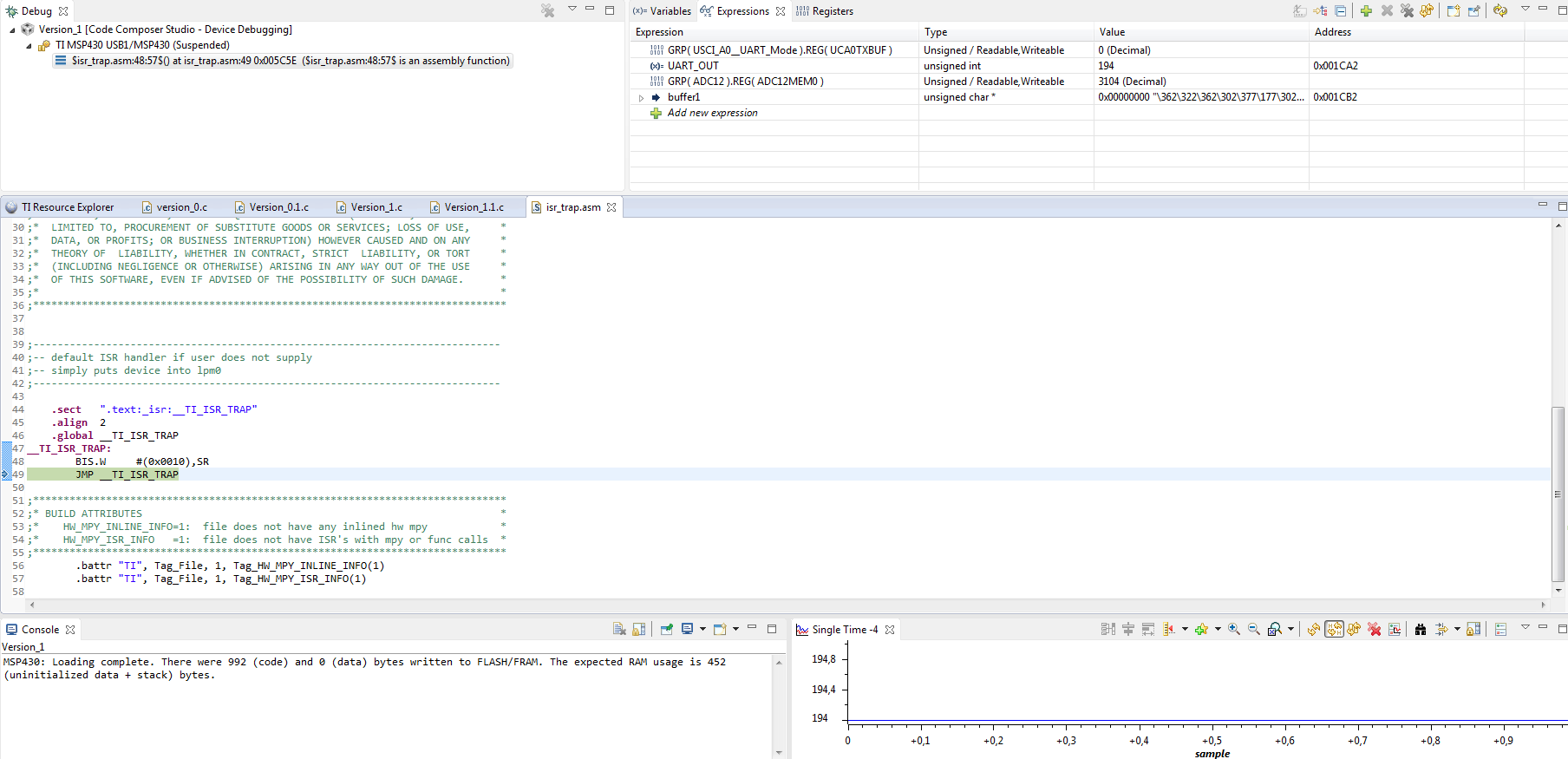Click the editor vertical scrollbar thumb
This screenshot has width=1568, height=759.
(1558, 493)
